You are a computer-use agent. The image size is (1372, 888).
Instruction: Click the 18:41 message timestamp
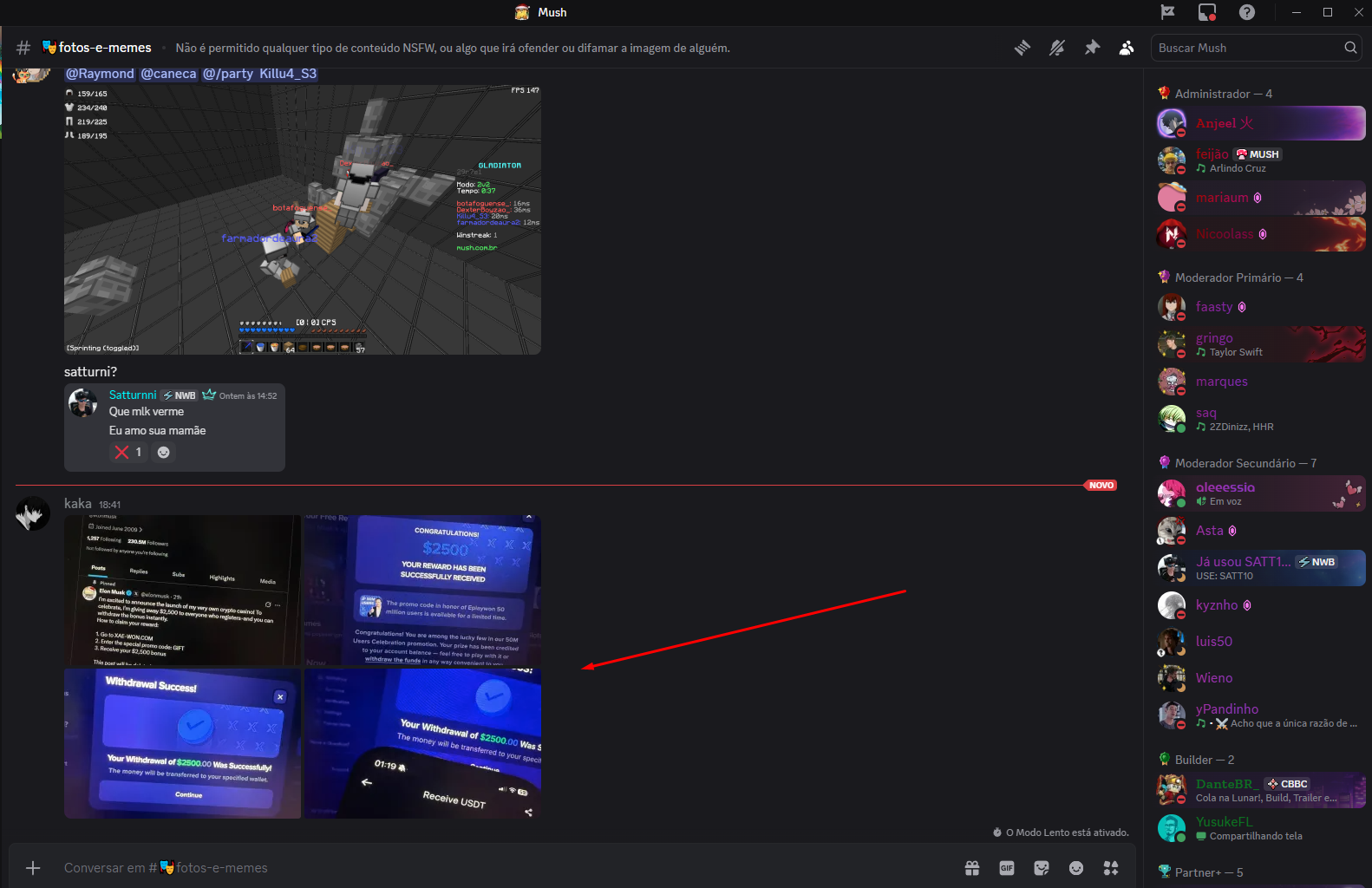[x=110, y=505]
